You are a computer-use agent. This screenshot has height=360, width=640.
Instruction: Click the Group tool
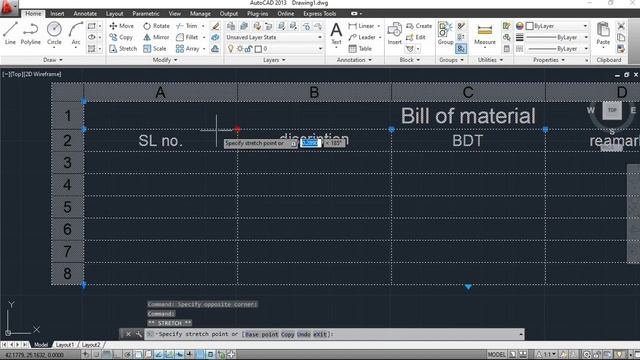tap(445, 33)
